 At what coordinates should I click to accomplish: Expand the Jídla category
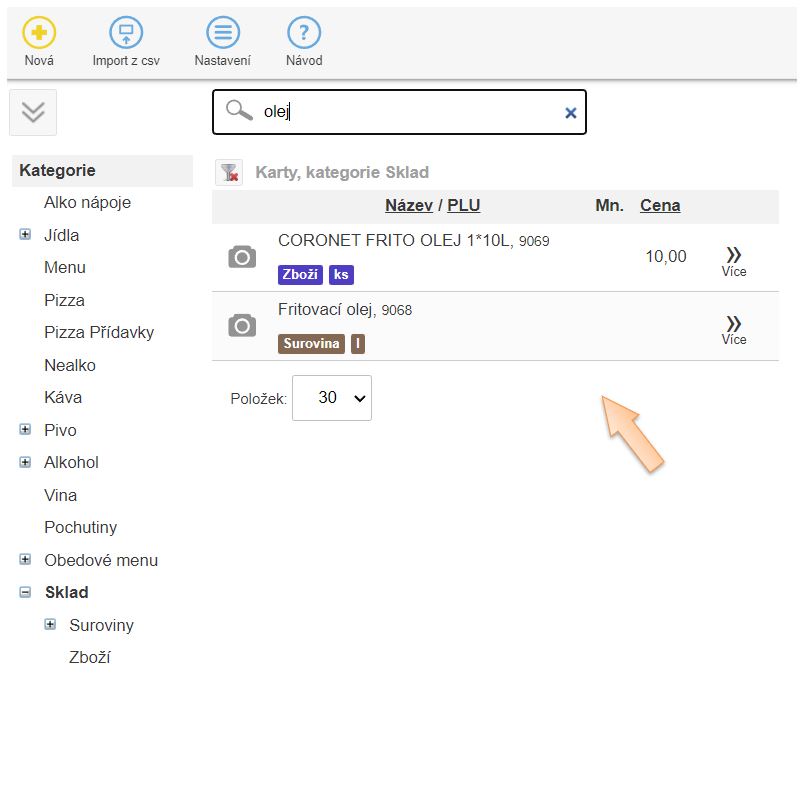(x=25, y=235)
